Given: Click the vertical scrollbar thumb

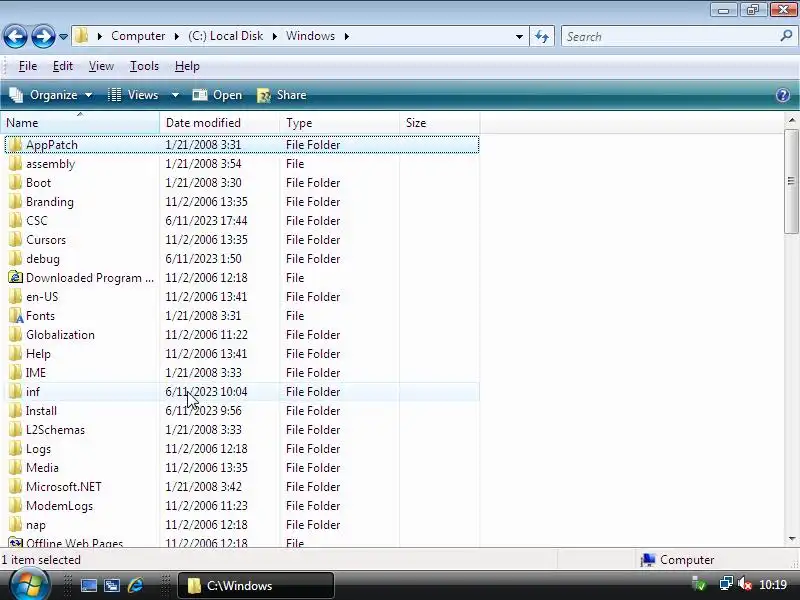Looking at the screenshot, I should (x=791, y=181).
